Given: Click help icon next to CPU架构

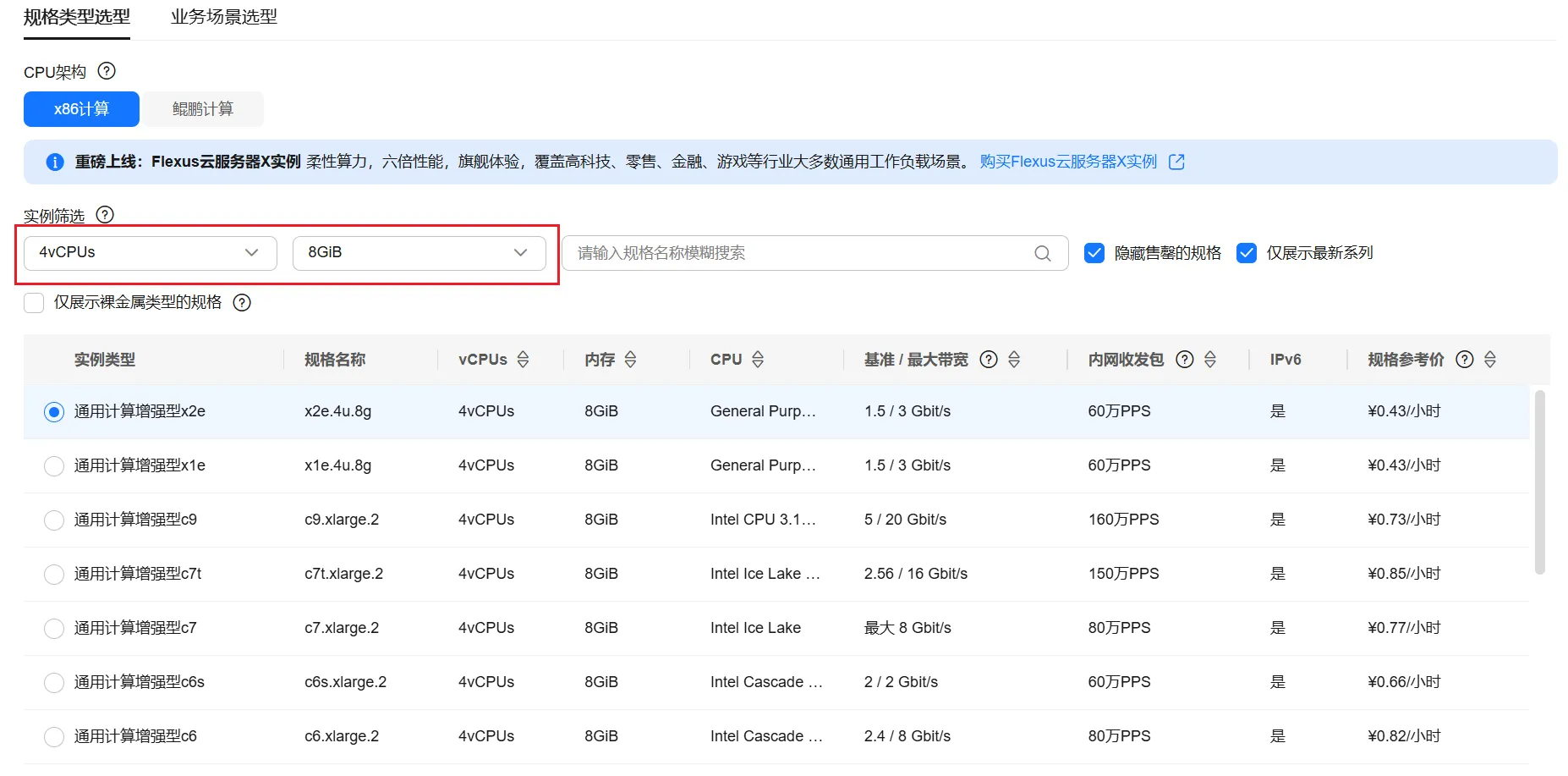Looking at the screenshot, I should pos(107,72).
